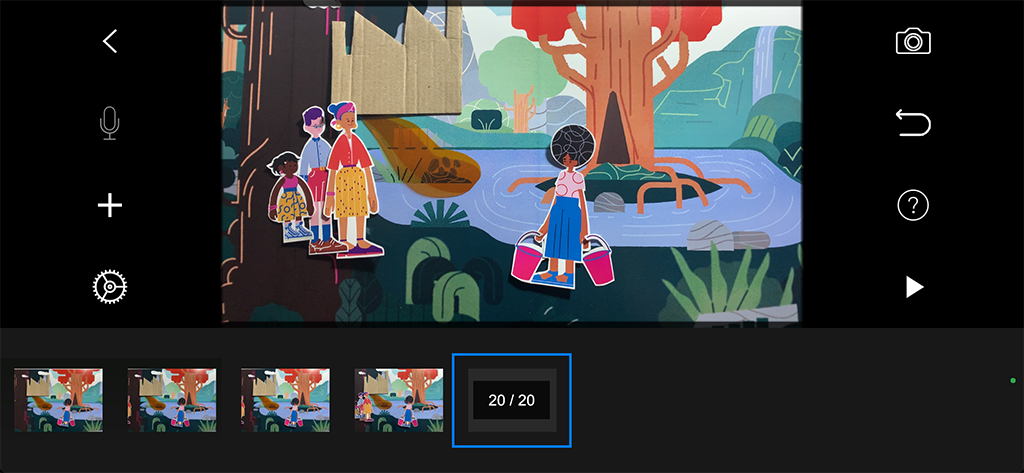
Task: Play the animation with the play button
Action: point(914,288)
